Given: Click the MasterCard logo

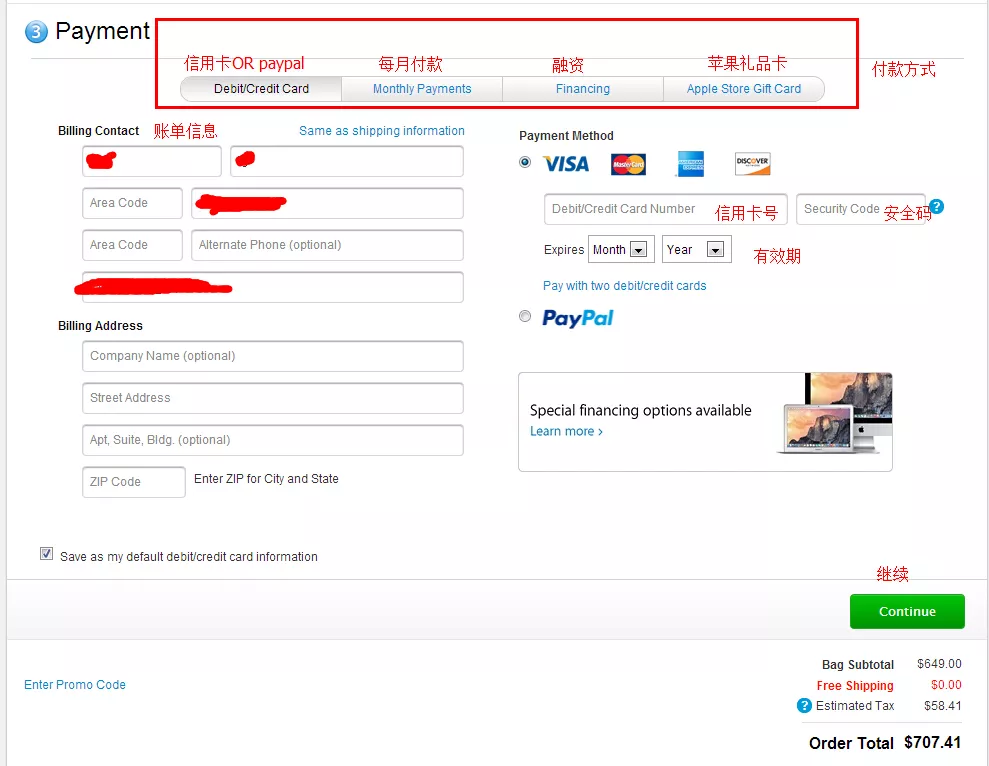Looking at the screenshot, I should pyautogui.click(x=628, y=164).
